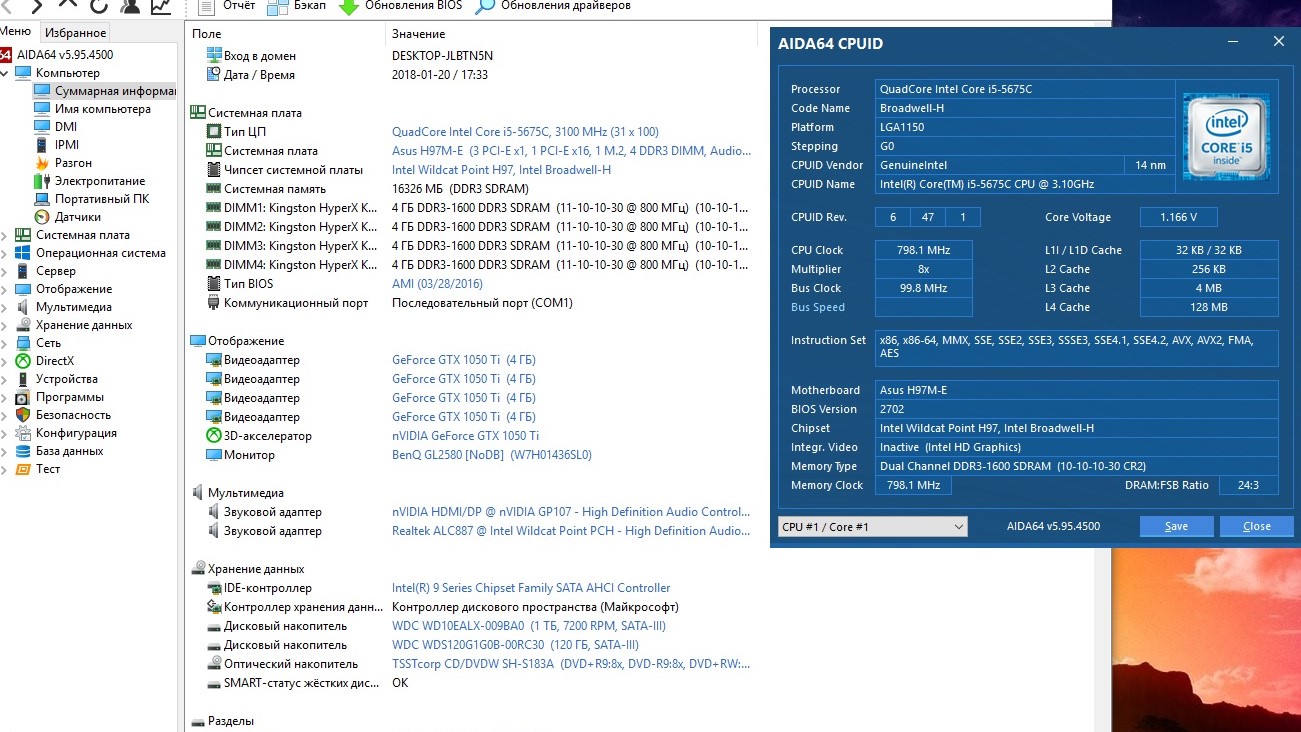1301x732 pixels.
Task: Select the AIDA64 v5.95.4500 root tree node
Action: [65, 55]
